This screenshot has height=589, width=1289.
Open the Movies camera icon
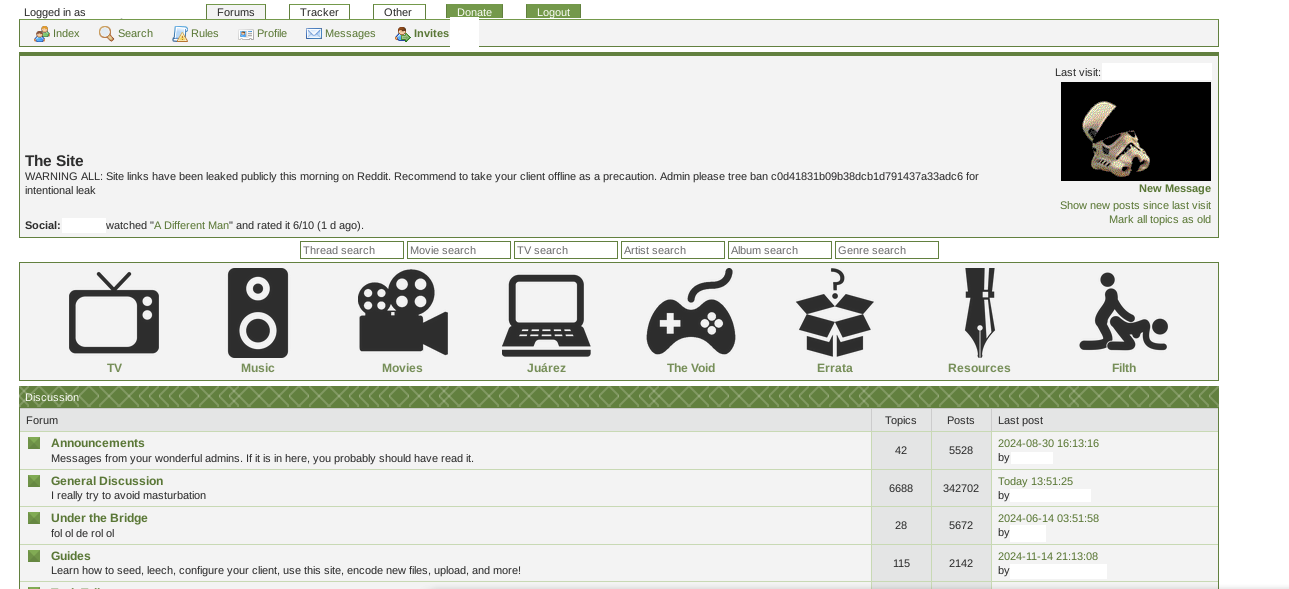tap(403, 311)
